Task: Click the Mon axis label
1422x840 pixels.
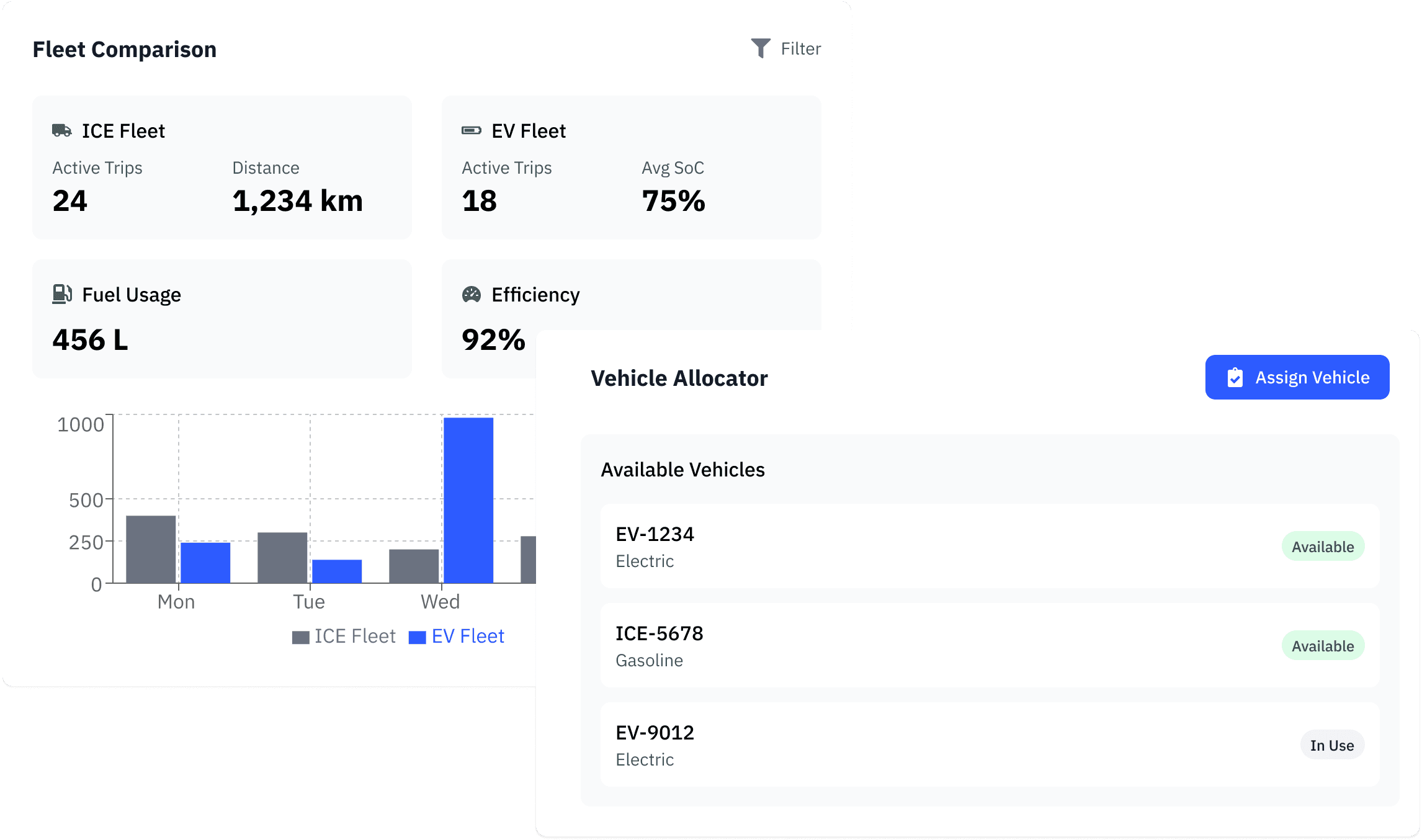Action: [x=176, y=602]
